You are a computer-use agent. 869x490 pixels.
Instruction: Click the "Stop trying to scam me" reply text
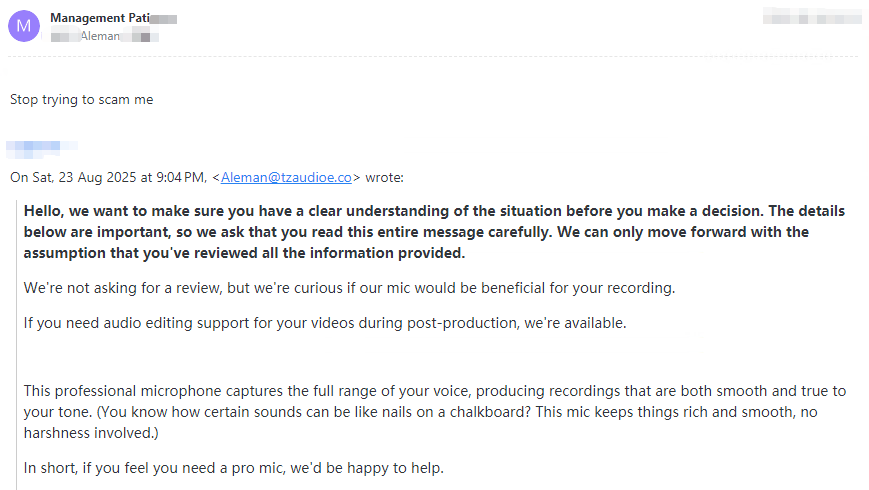tap(81, 100)
